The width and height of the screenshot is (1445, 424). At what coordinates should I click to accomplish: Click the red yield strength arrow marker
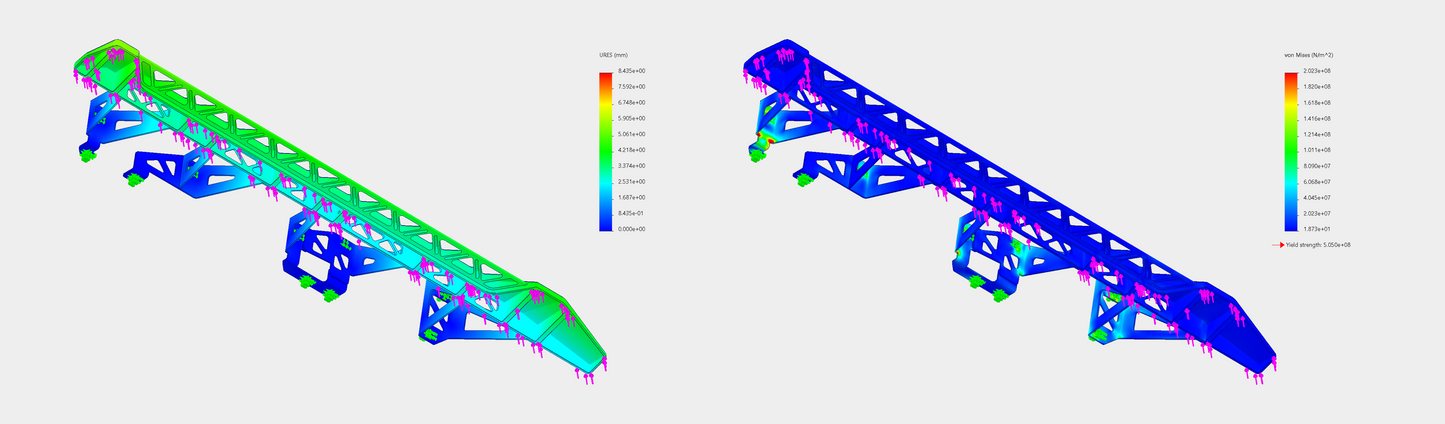pos(1277,244)
